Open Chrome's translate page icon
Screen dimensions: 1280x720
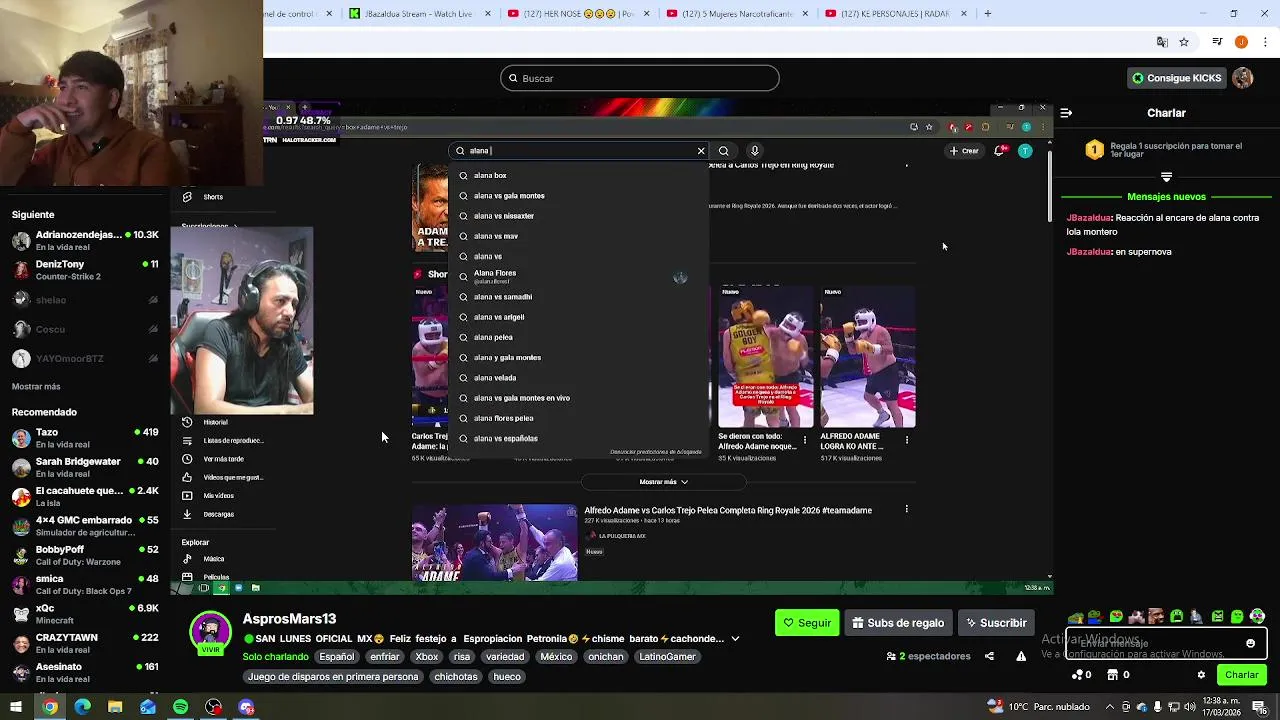[x=1162, y=42]
